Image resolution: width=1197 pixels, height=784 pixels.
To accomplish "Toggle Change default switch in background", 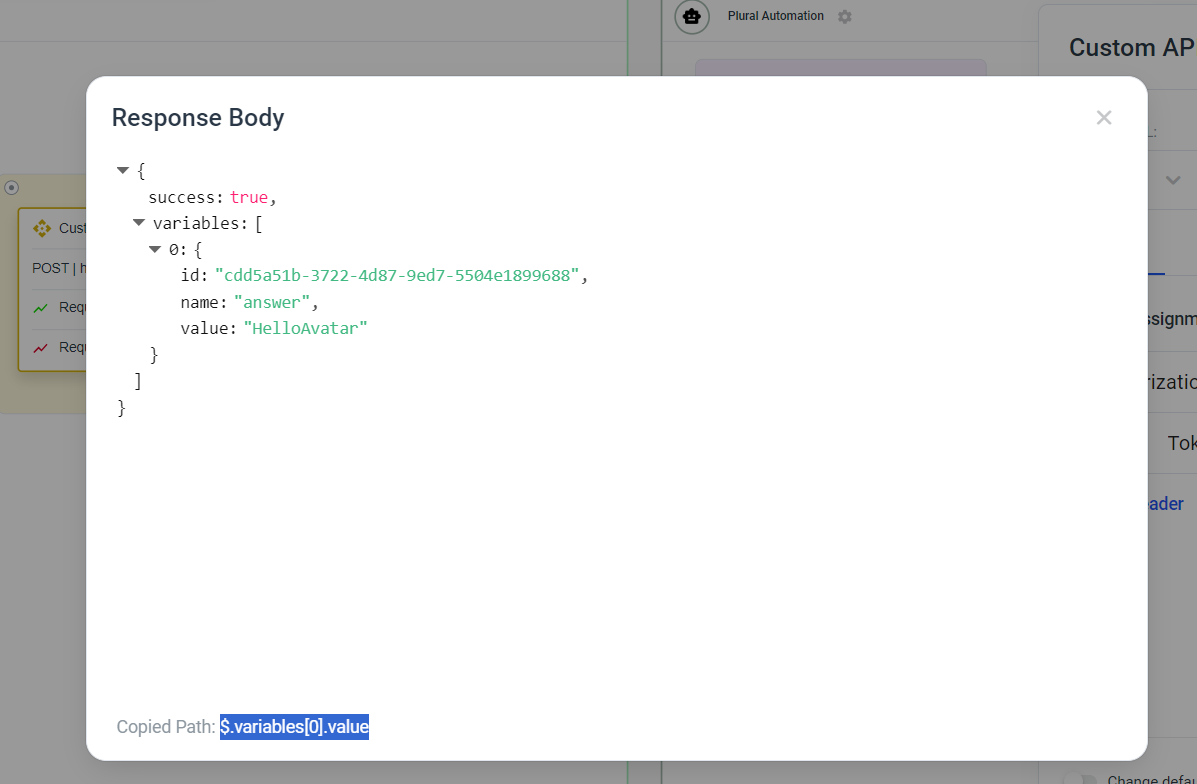I will 1079,779.
